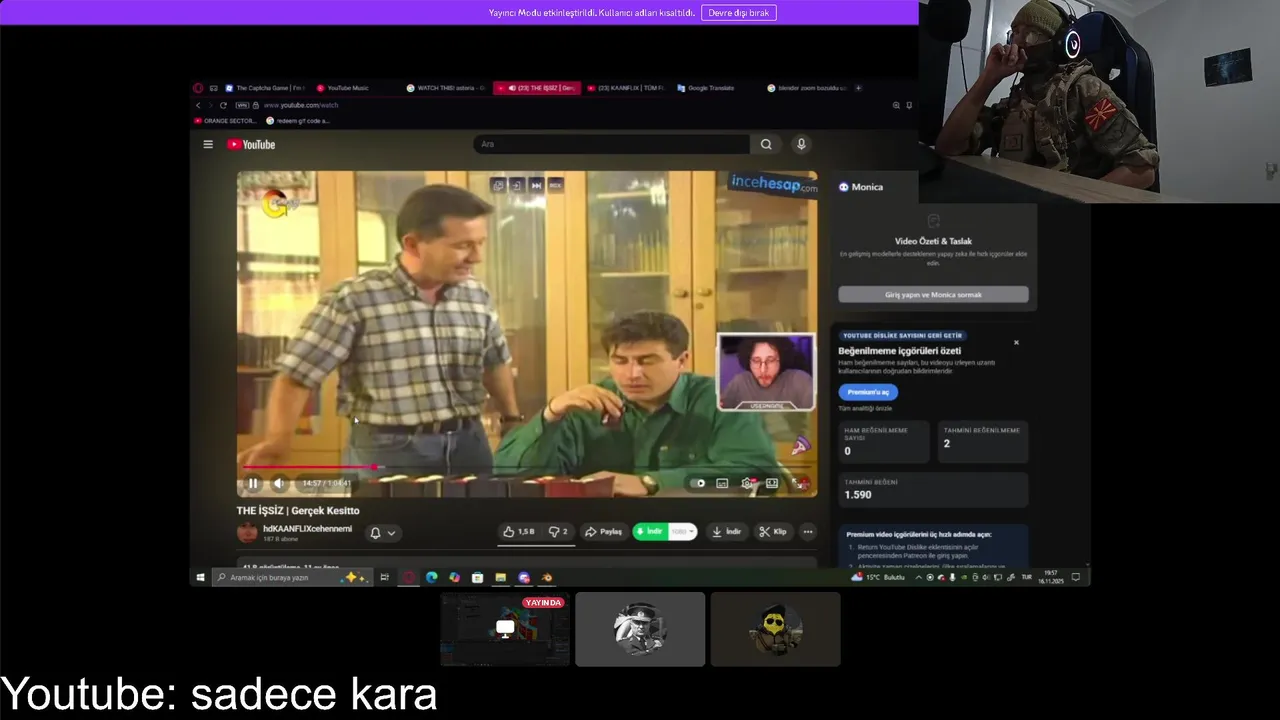This screenshot has height=720, width=1280.
Task: Enter fullscreen on the video player
Action: click(x=799, y=483)
